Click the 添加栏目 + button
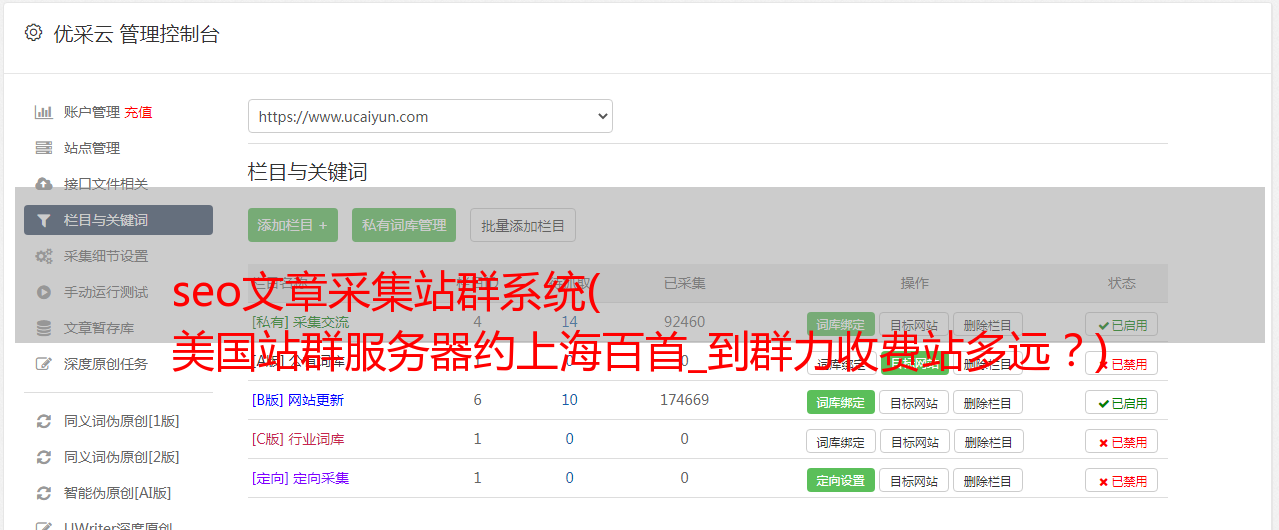The height and width of the screenshot is (530, 1279). [x=293, y=225]
